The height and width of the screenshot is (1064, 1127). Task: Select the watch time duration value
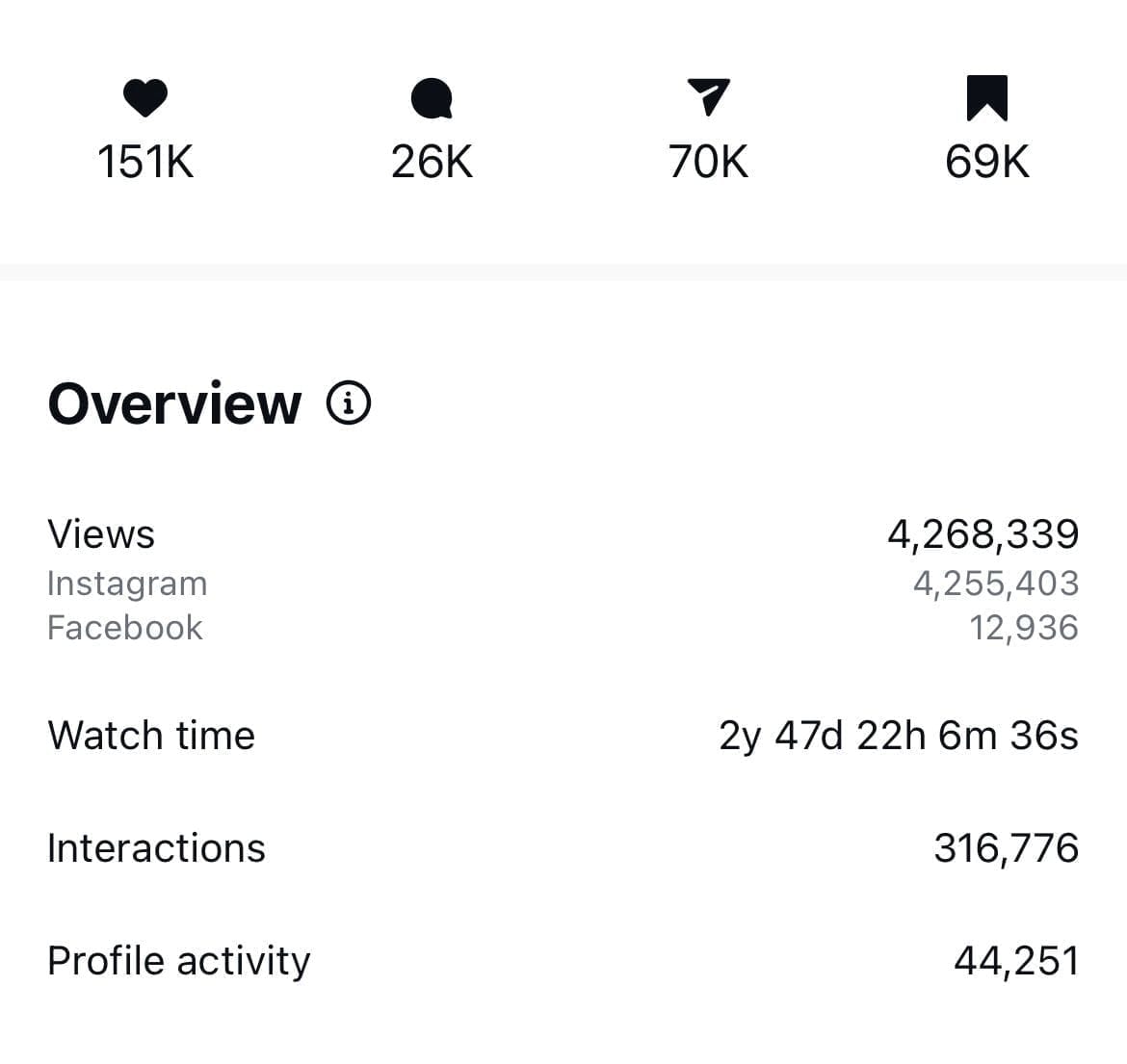point(898,736)
